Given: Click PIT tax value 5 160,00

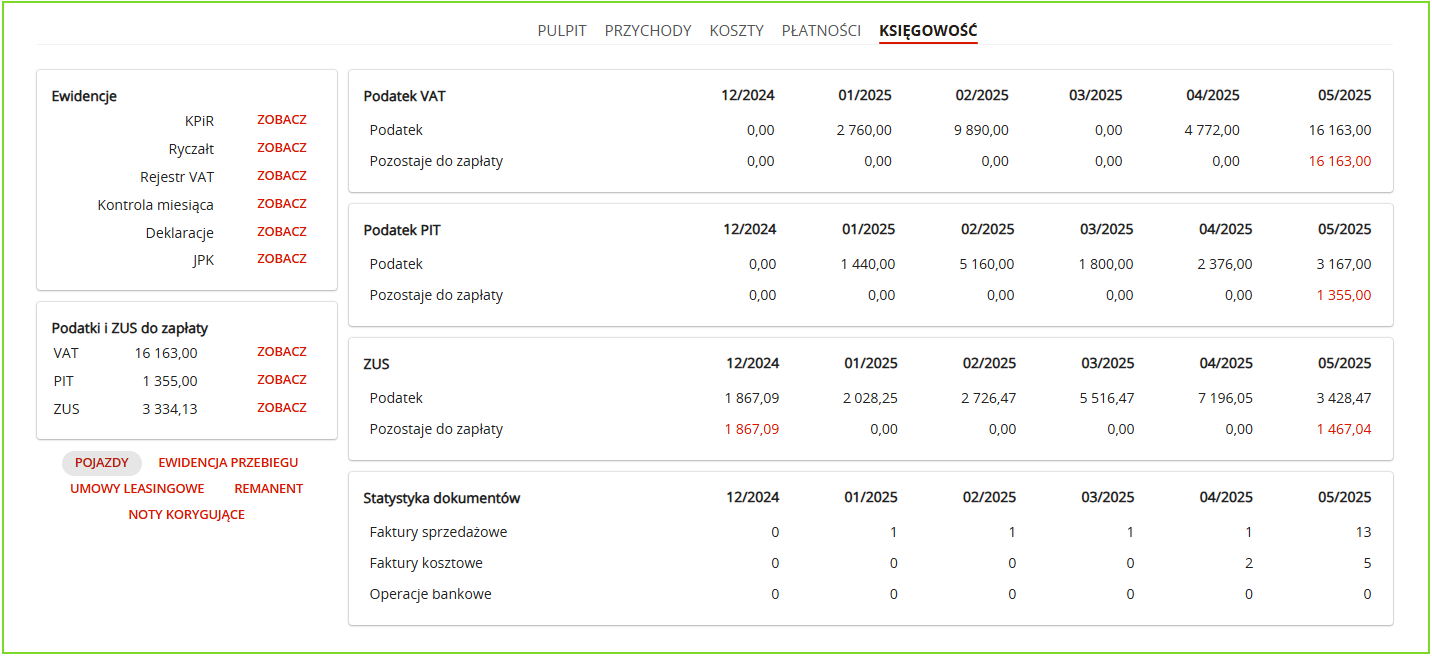Looking at the screenshot, I should (987, 264).
